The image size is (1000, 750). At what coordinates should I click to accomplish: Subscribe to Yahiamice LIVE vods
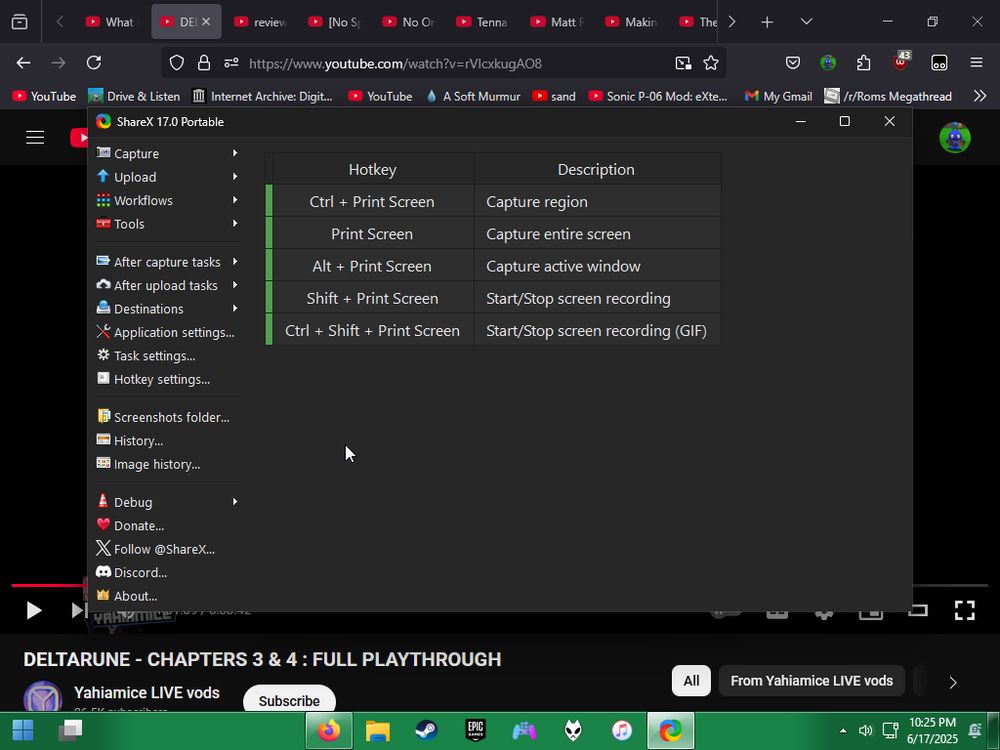pyautogui.click(x=289, y=700)
